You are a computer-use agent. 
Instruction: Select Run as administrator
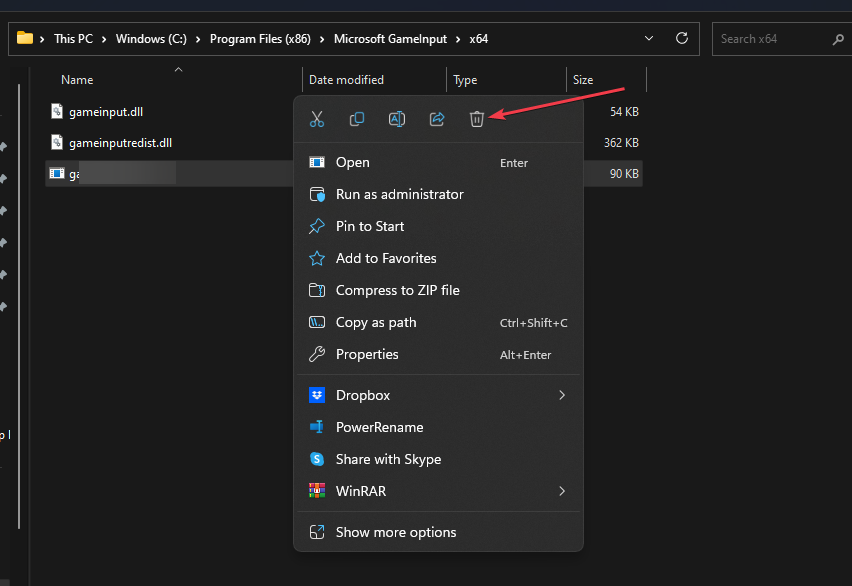438,194
